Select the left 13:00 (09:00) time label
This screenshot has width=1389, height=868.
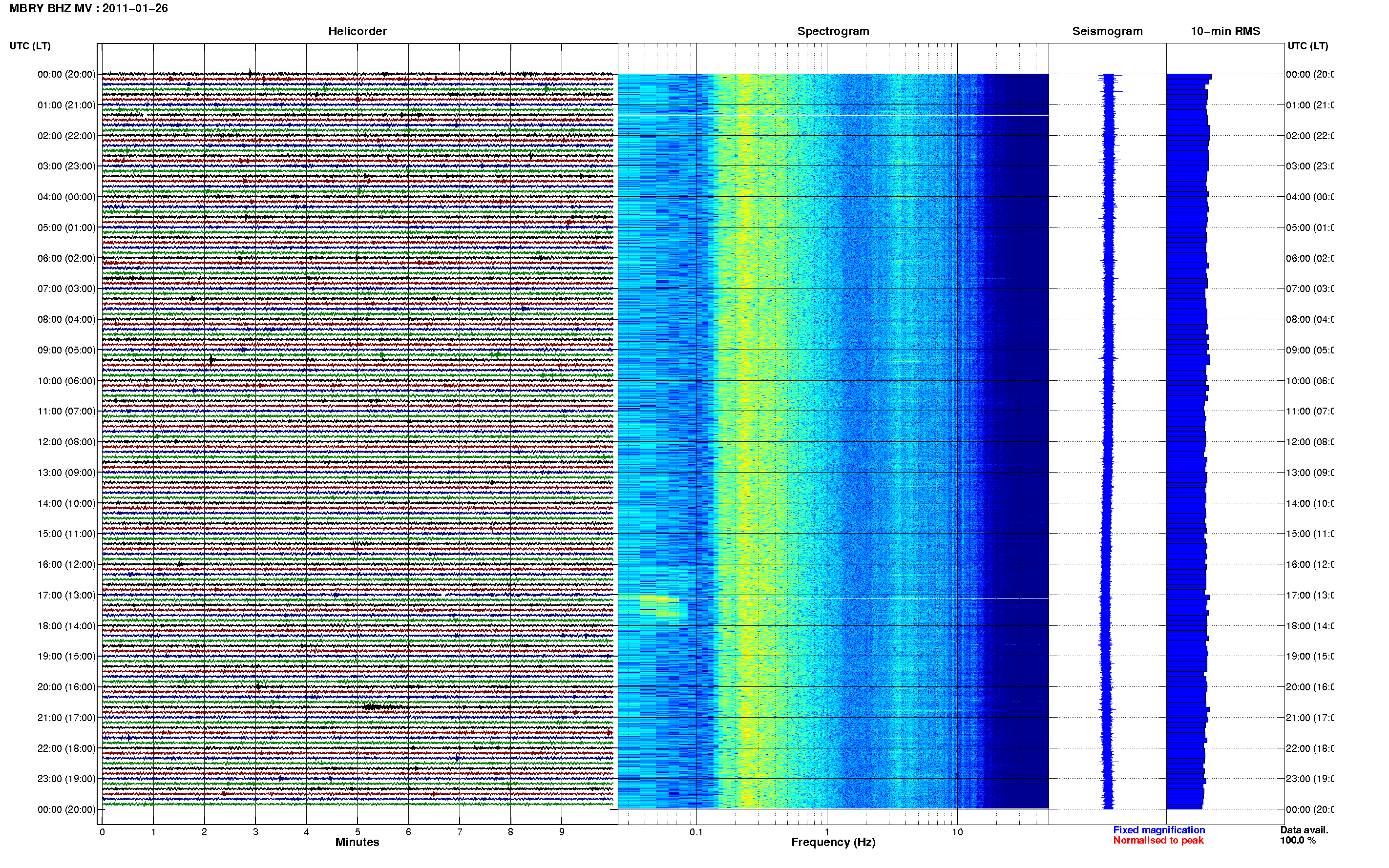pyautogui.click(x=66, y=473)
